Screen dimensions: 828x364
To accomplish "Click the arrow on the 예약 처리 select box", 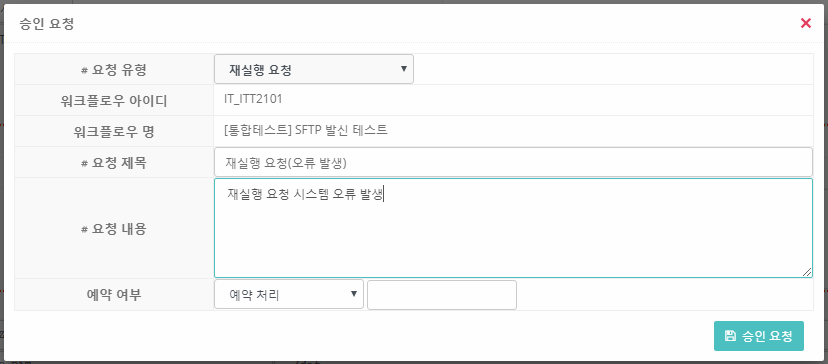I will (354, 294).
